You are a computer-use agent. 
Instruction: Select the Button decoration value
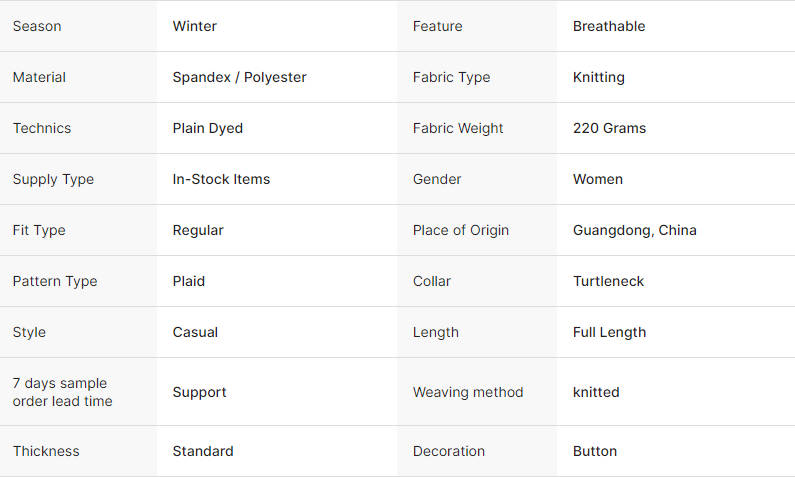coord(595,451)
